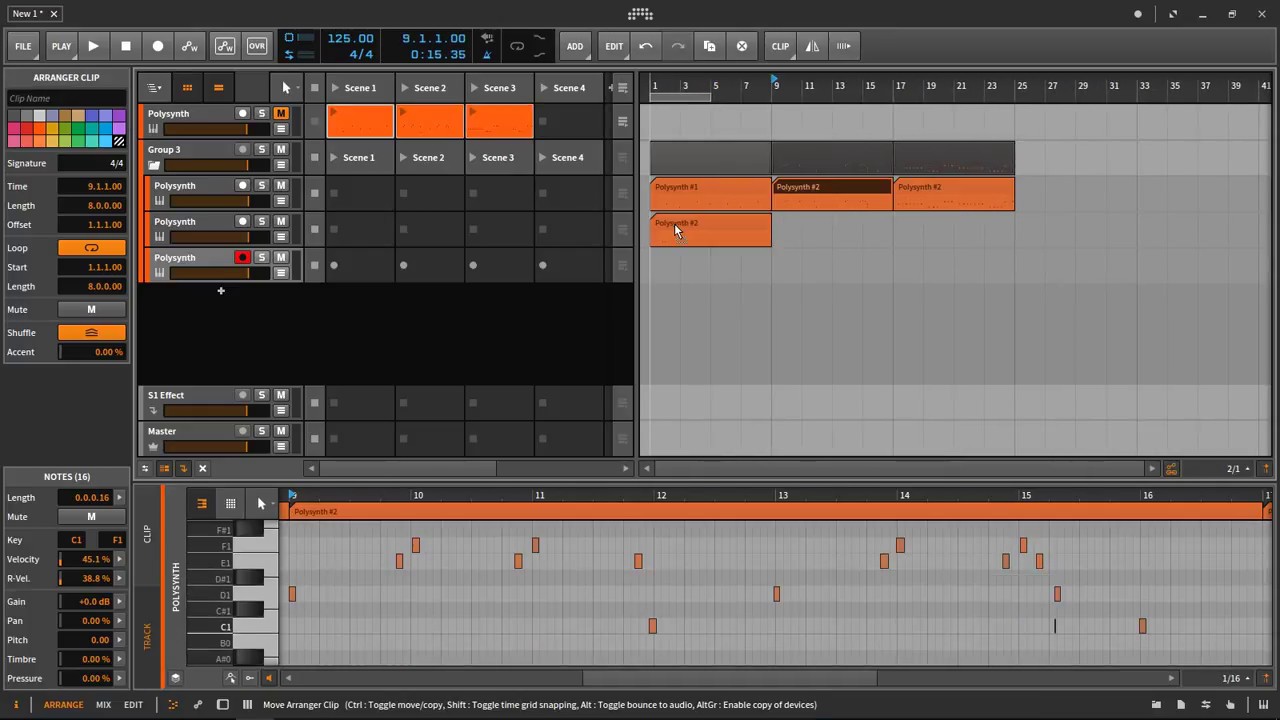This screenshot has width=1280, height=720.
Task: Unmute the first Polysynth track (orange M)
Action: coord(281,114)
